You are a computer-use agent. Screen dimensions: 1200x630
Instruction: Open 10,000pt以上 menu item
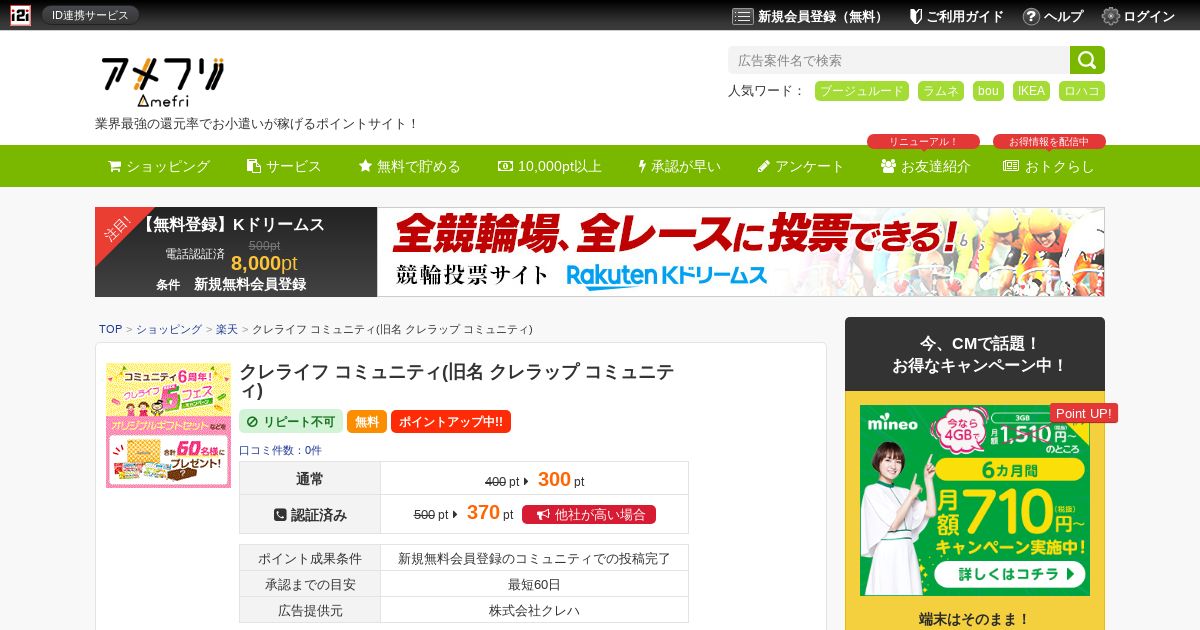click(x=550, y=166)
